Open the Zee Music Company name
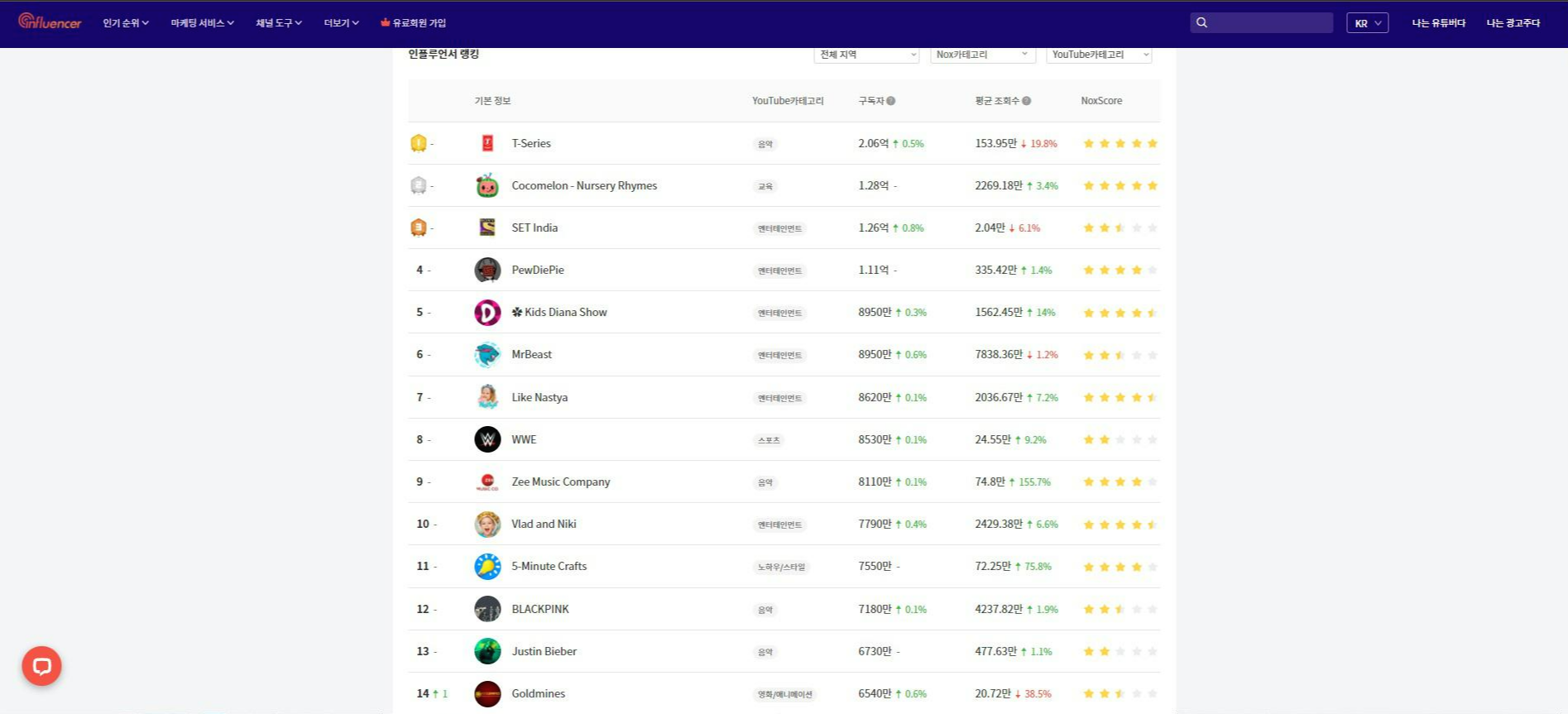Image resolution: width=1568 pixels, height=714 pixels. click(561, 482)
